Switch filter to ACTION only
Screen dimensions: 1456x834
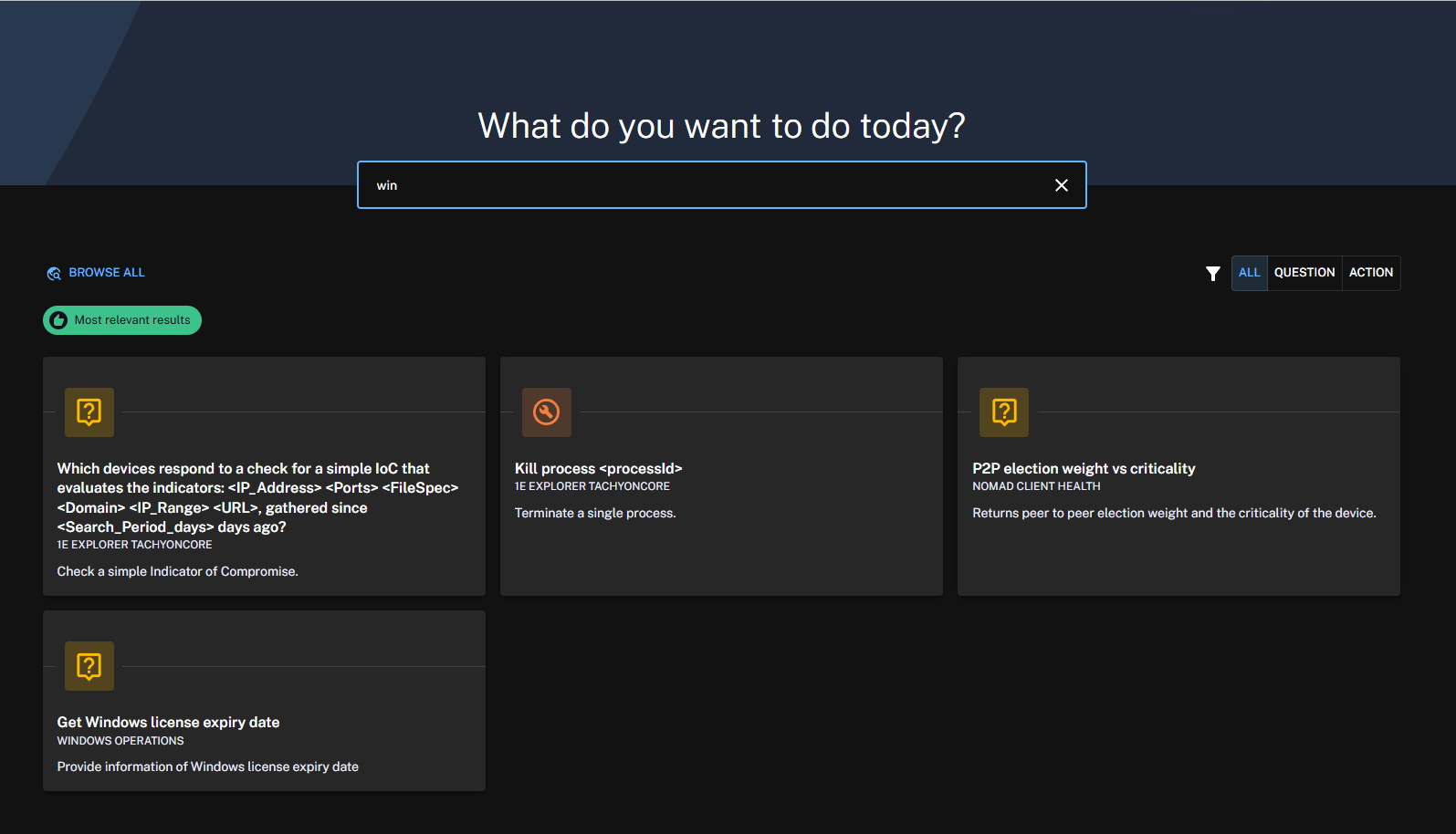(x=1370, y=273)
